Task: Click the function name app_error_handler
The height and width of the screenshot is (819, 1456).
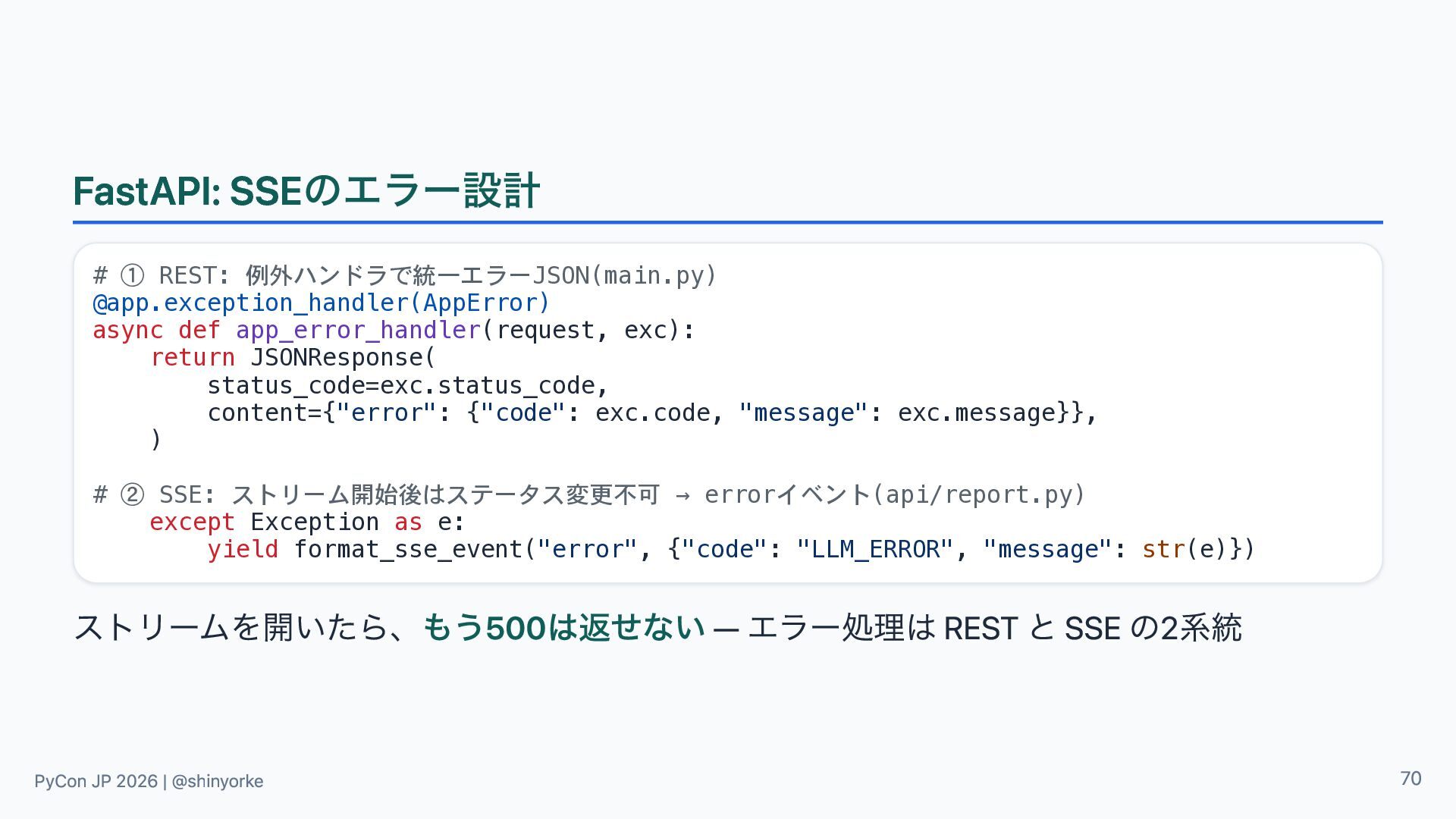Action: 359,330
